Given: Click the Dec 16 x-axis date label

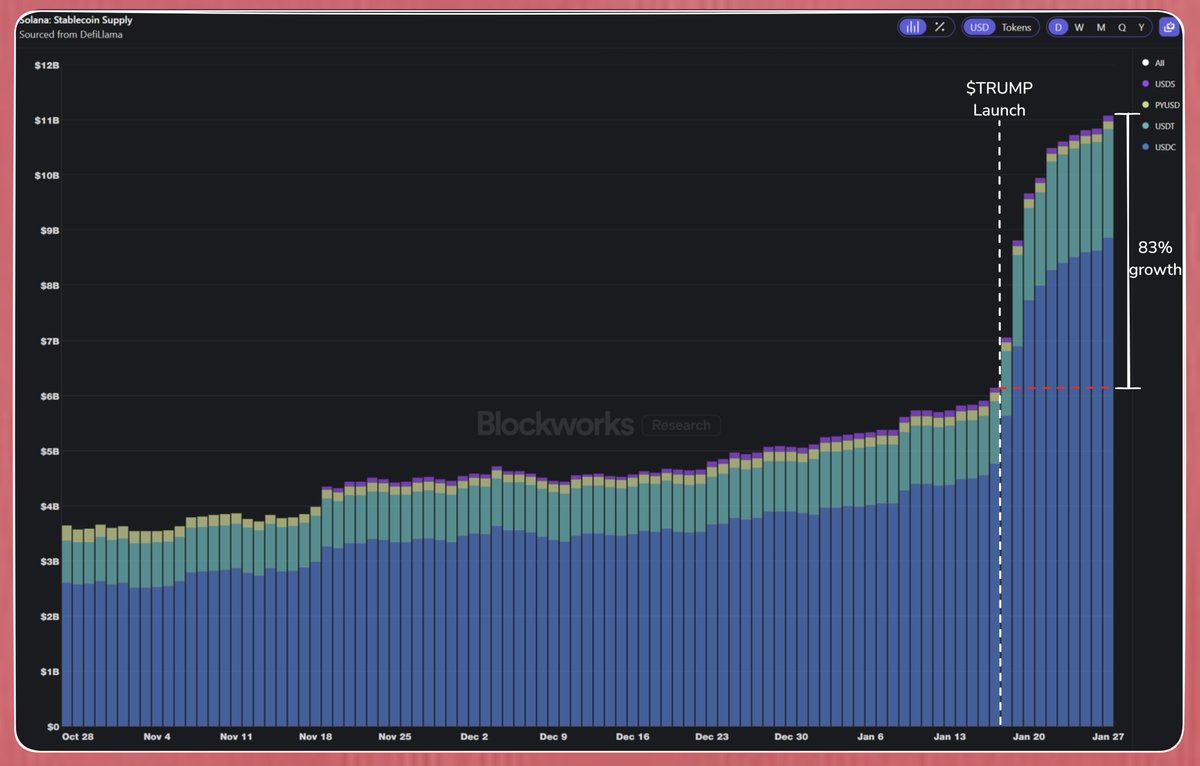Looking at the screenshot, I should click(634, 737).
